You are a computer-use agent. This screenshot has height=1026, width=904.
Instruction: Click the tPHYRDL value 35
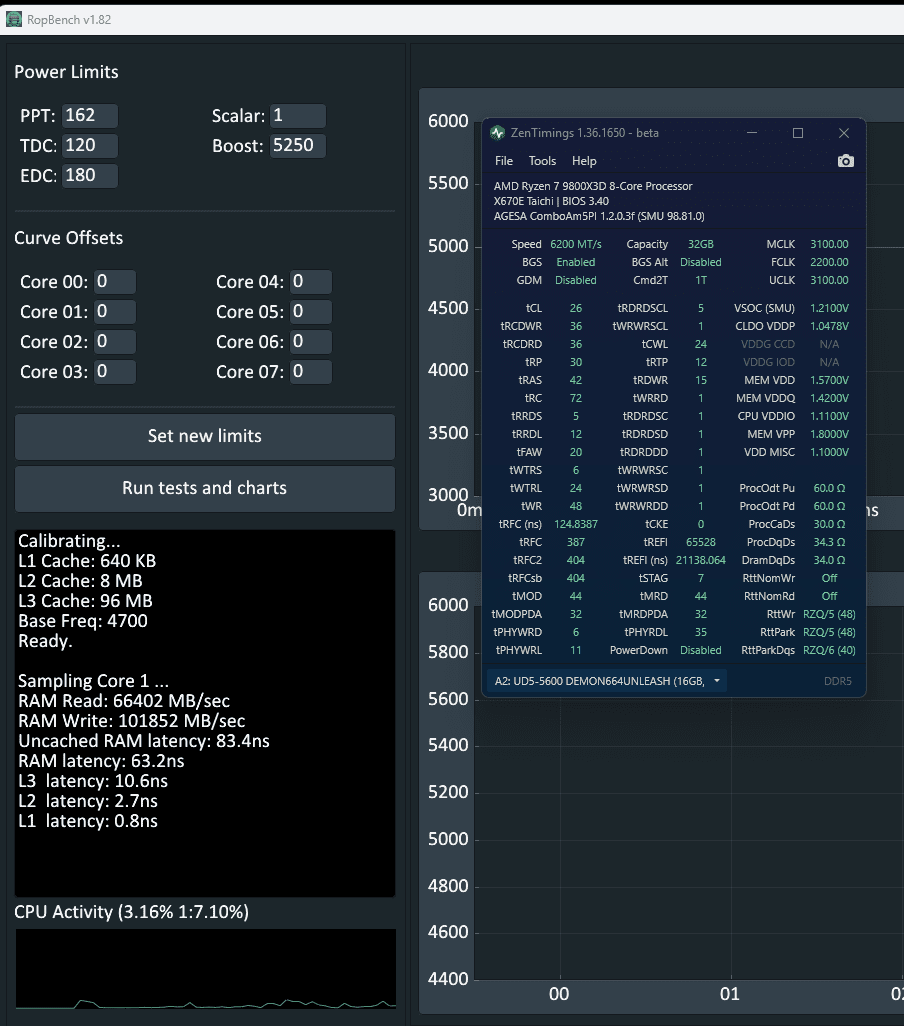(701, 632)
